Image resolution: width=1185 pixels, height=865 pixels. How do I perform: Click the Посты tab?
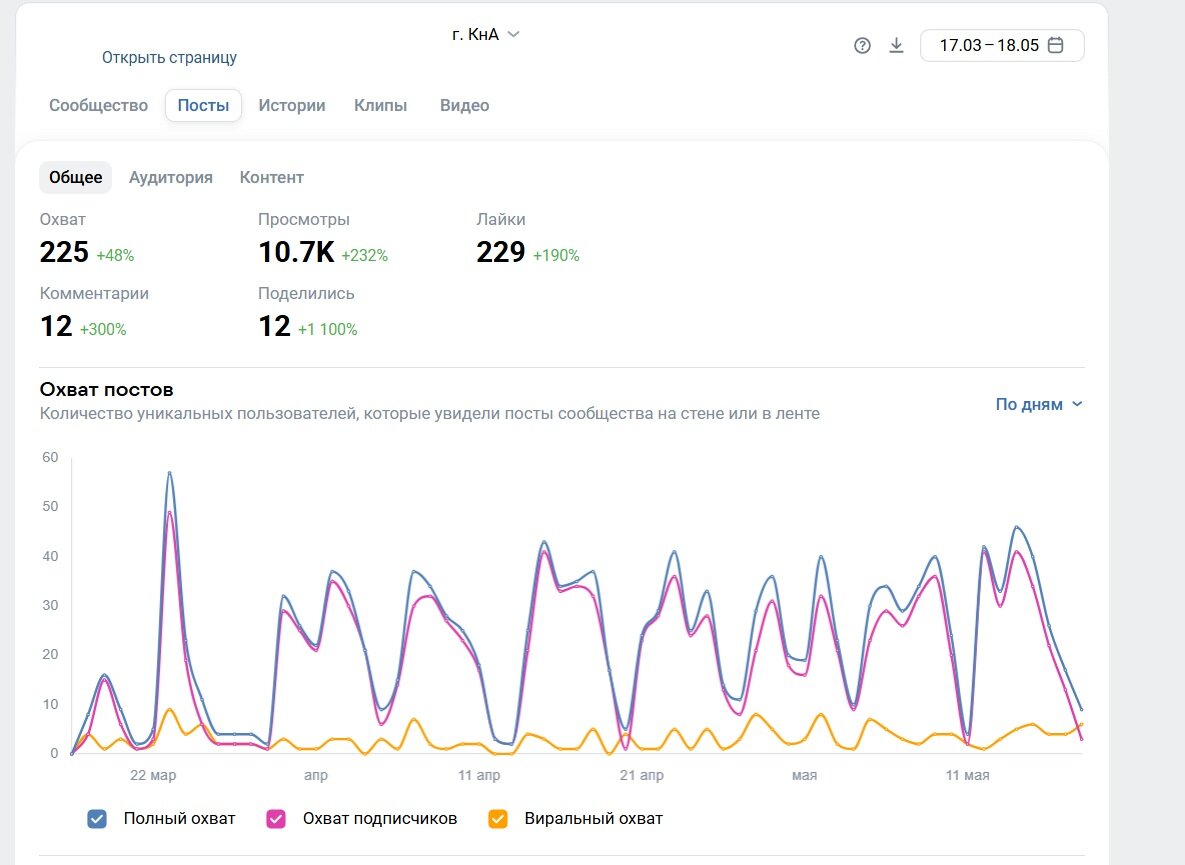click(x=203, y=106)
